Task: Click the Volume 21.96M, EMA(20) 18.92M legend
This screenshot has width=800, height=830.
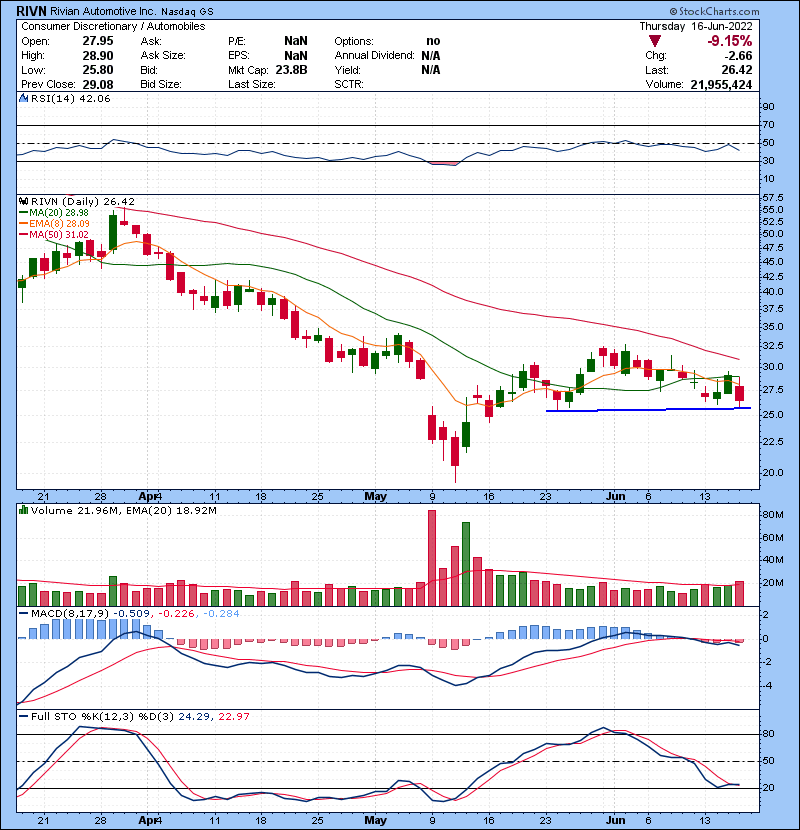Action: (x=124, y=510)
